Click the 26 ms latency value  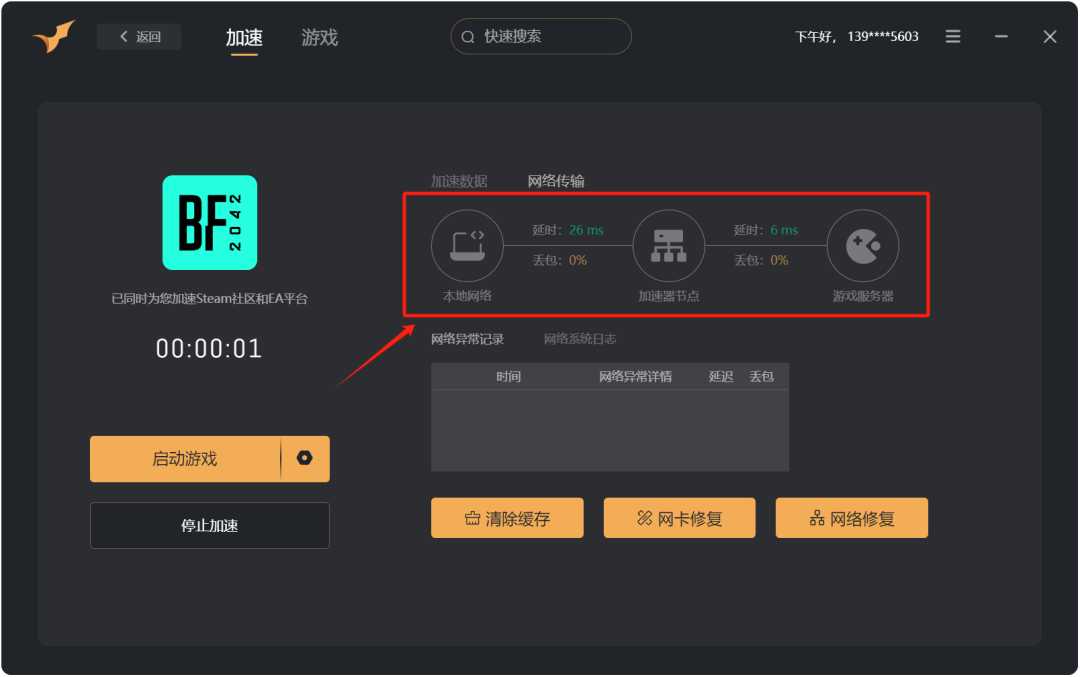point(586,230)
